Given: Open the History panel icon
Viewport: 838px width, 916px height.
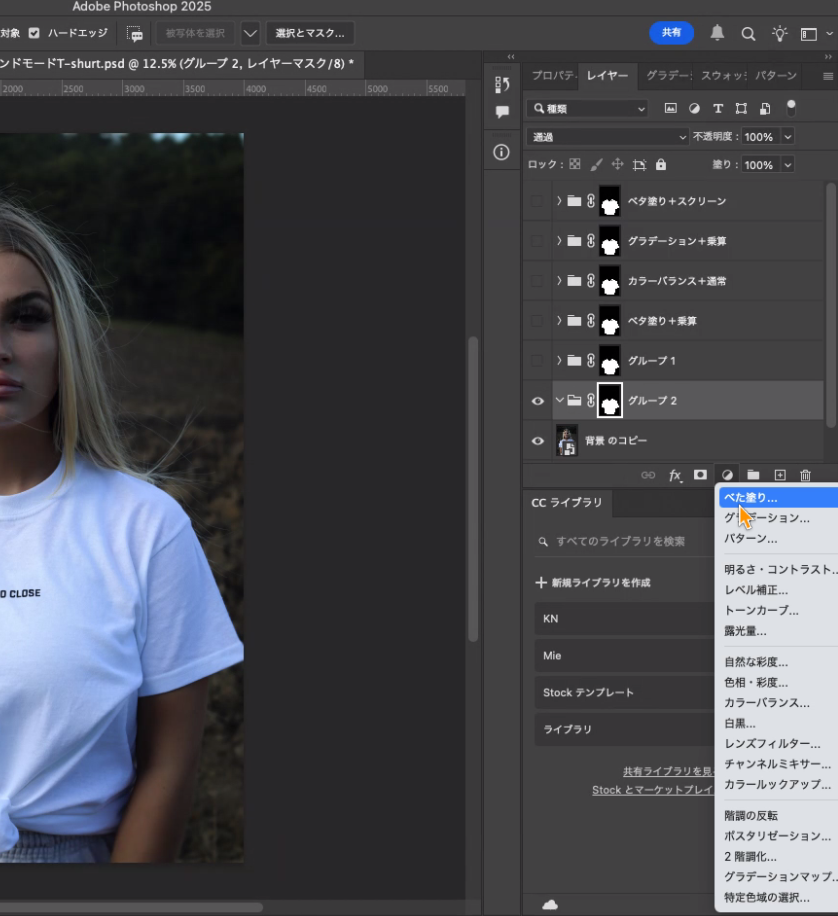Looking at the screenshot, I should pyautogui.click(x=502, y=84).
